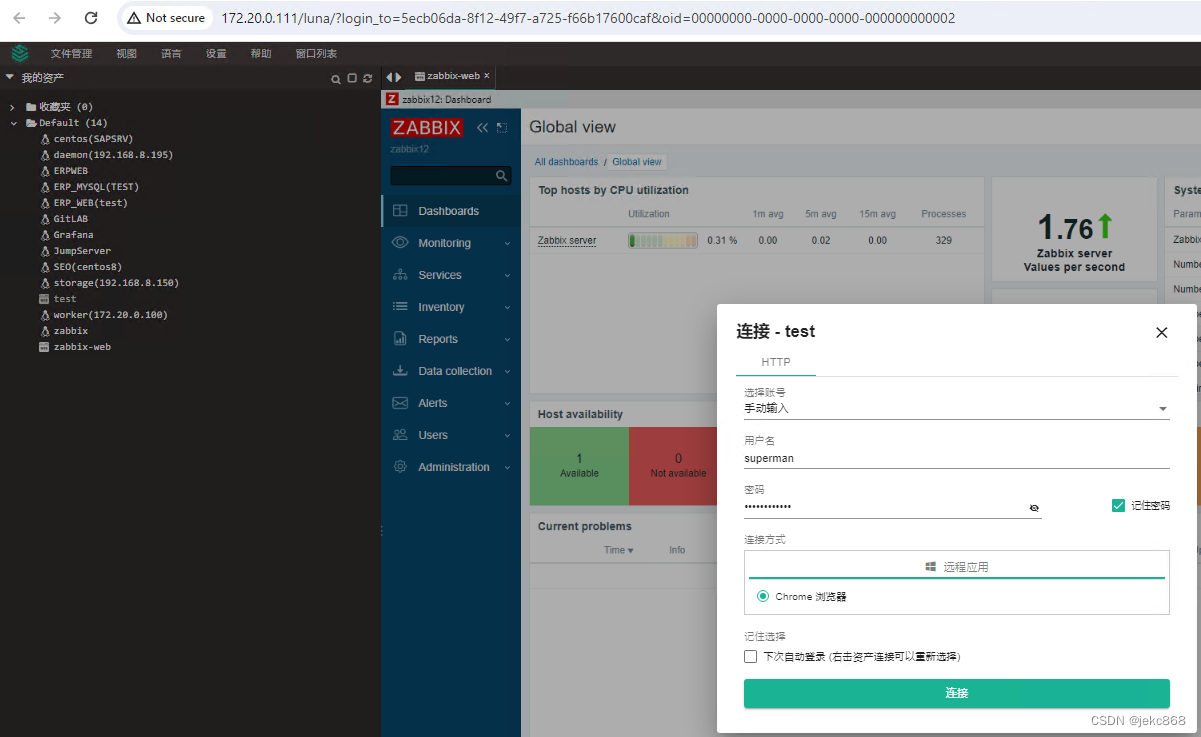Click the Zabbix kiosk mode icon
The height and width of the screenshot is (737, 1201).
(x=502, y=128)
